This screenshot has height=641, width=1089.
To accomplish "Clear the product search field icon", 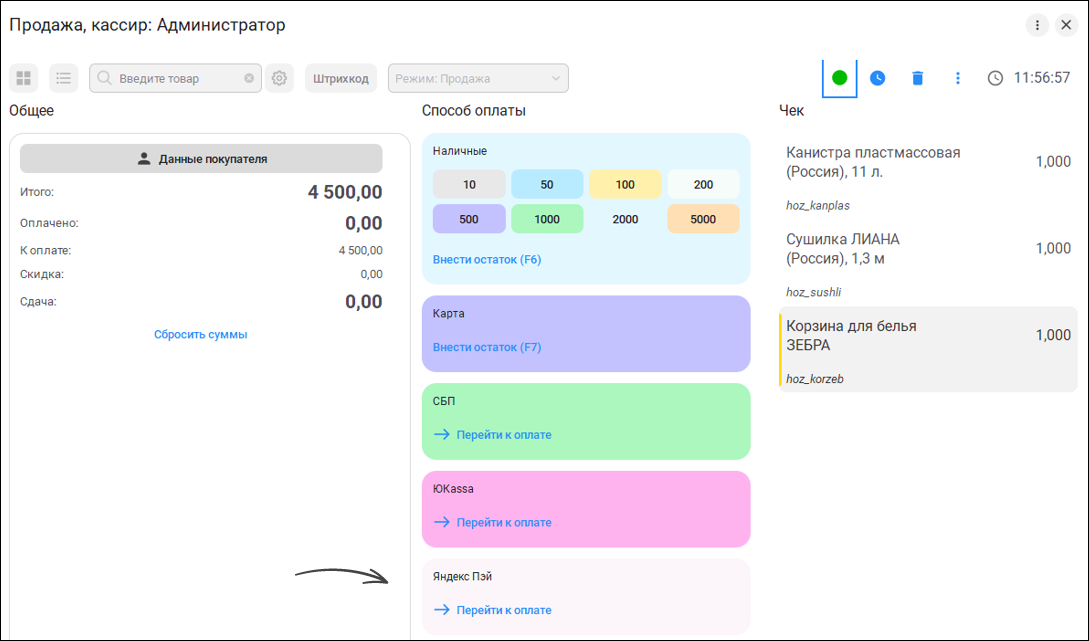I will 249,78.
